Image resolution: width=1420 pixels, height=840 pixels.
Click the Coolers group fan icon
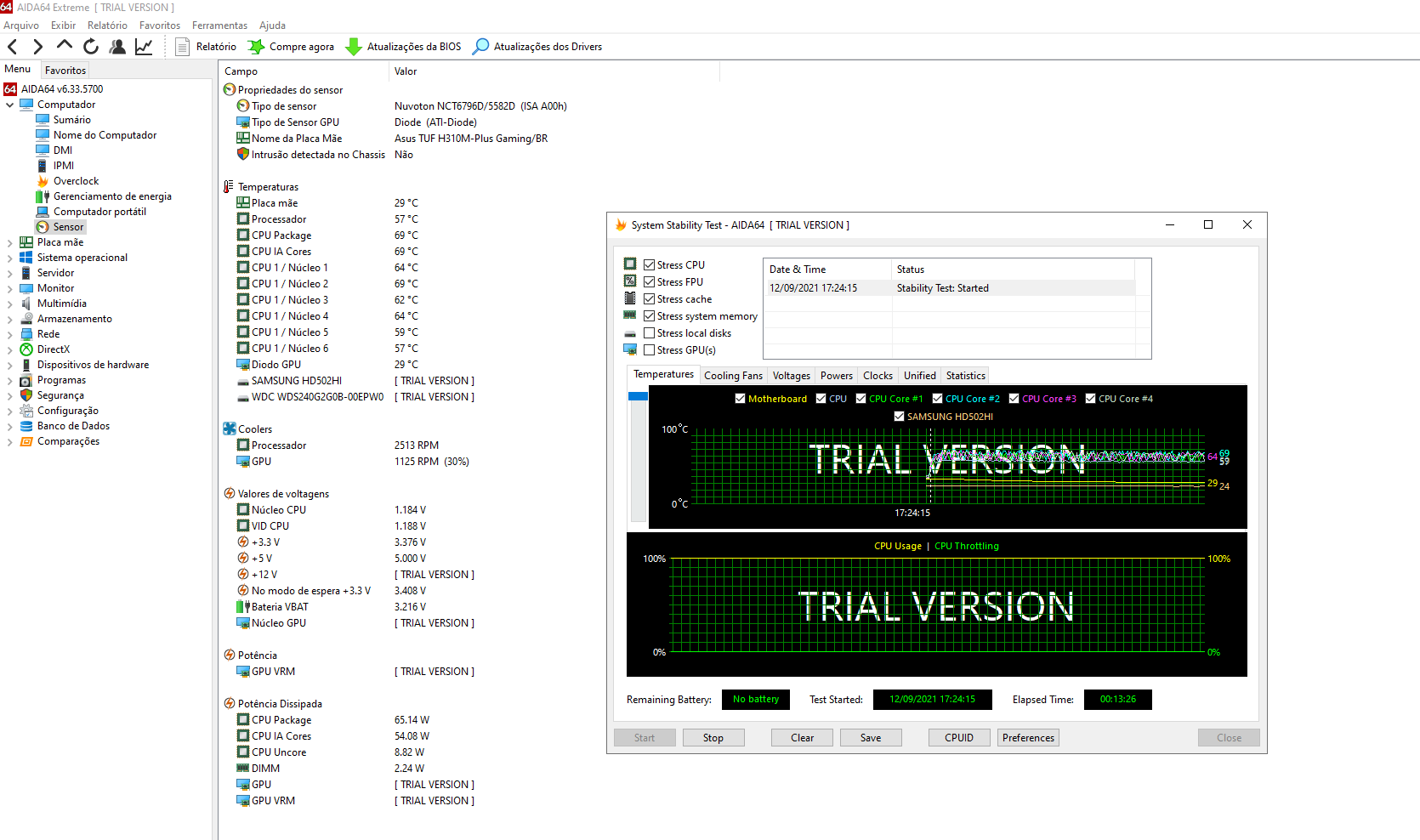tap(230, 429)
